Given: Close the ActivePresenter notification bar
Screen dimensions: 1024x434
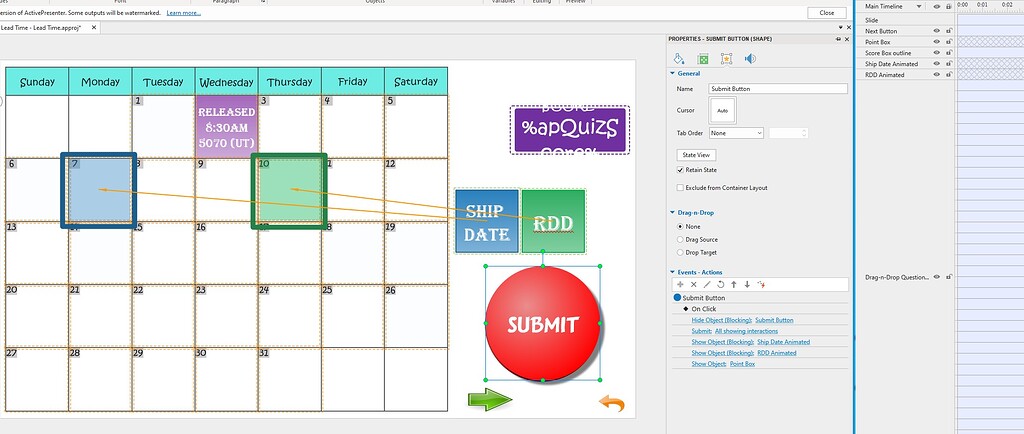Looking at the screenshot, I should click(827, 12).
